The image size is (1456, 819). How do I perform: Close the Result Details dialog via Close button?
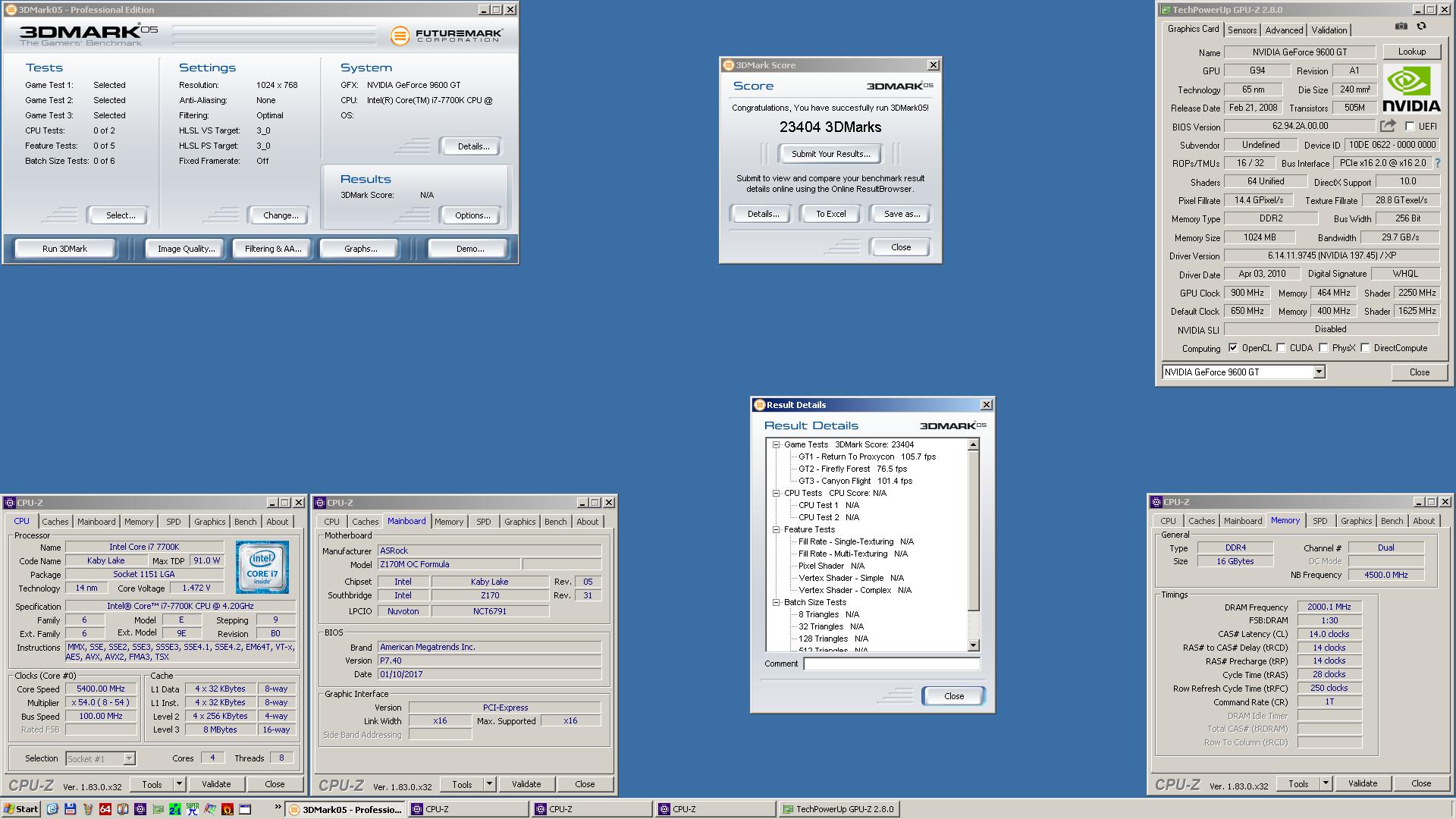click(954, 696)
